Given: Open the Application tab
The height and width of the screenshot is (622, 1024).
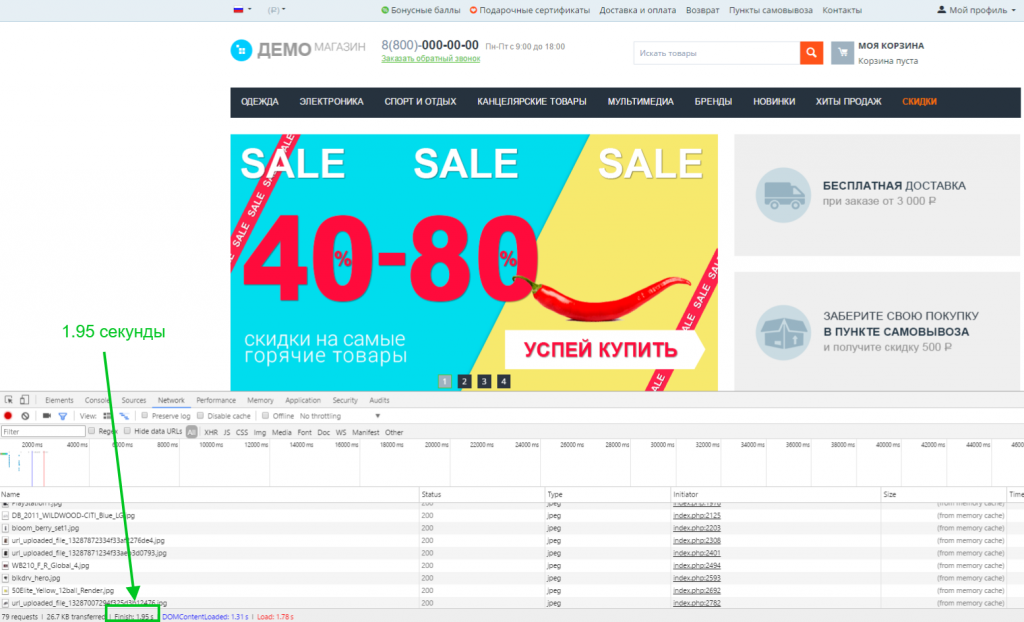Looking at the screenshot, I should point(303,401).
